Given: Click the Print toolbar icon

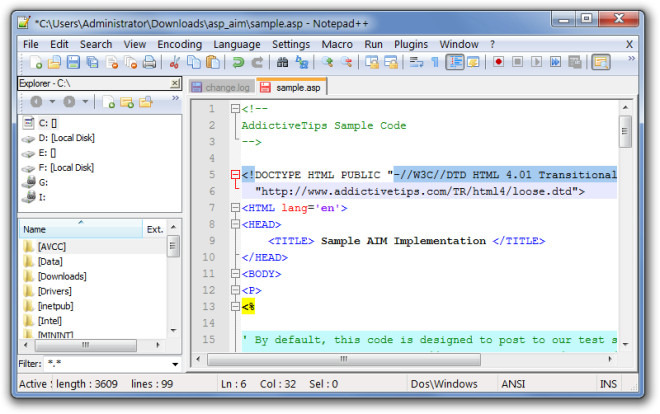Looking at the screenshot, I should [x=149, y=62].
